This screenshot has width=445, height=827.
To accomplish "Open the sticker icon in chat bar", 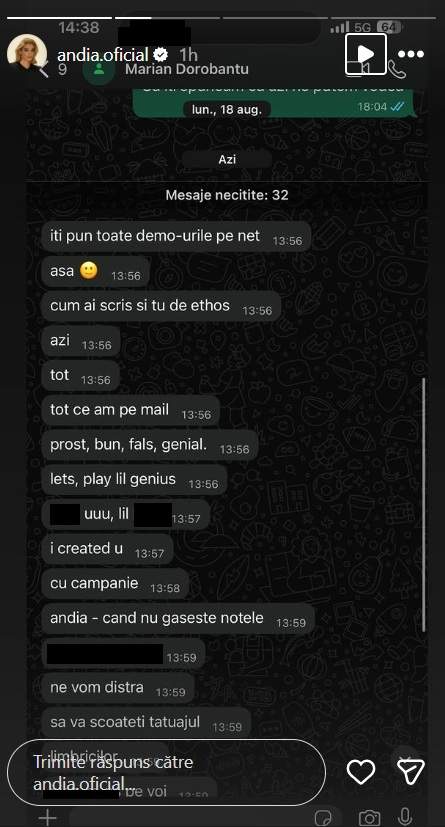I will [x=323, y=818].
